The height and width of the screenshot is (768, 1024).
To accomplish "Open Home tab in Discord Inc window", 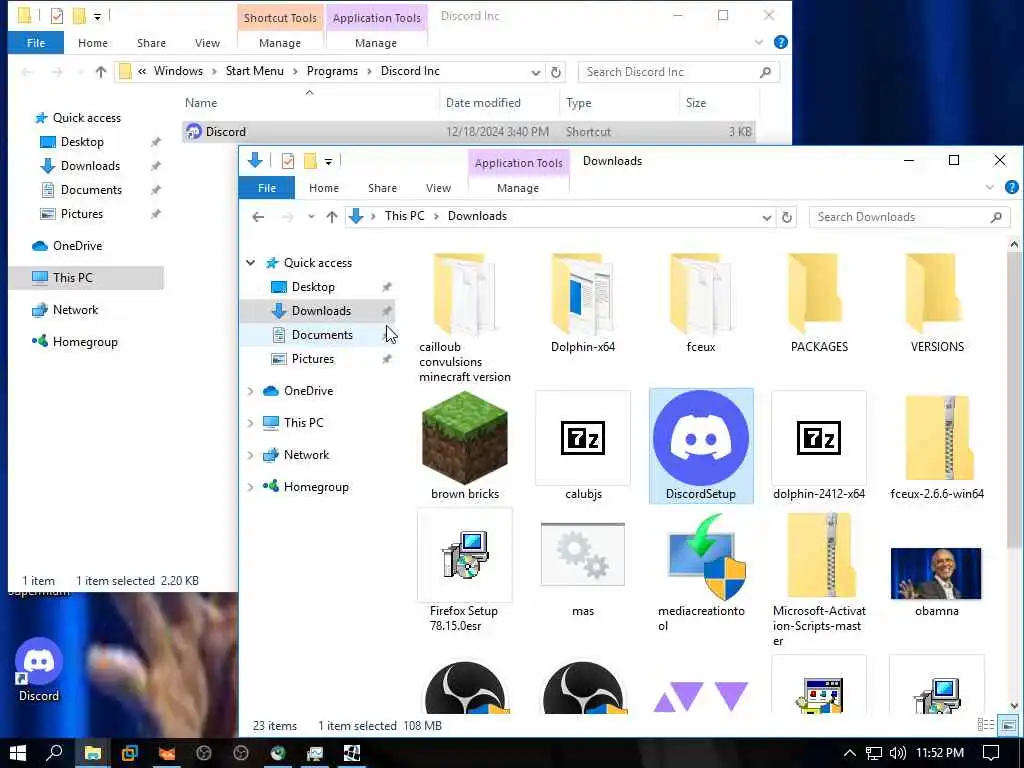I will [x=93, y=43].
